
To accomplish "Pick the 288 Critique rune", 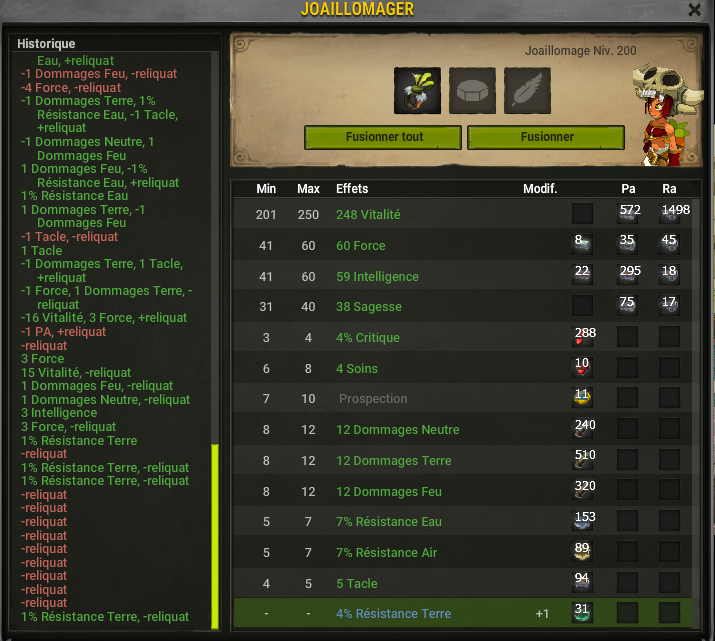I will click(x=582, y=336).
